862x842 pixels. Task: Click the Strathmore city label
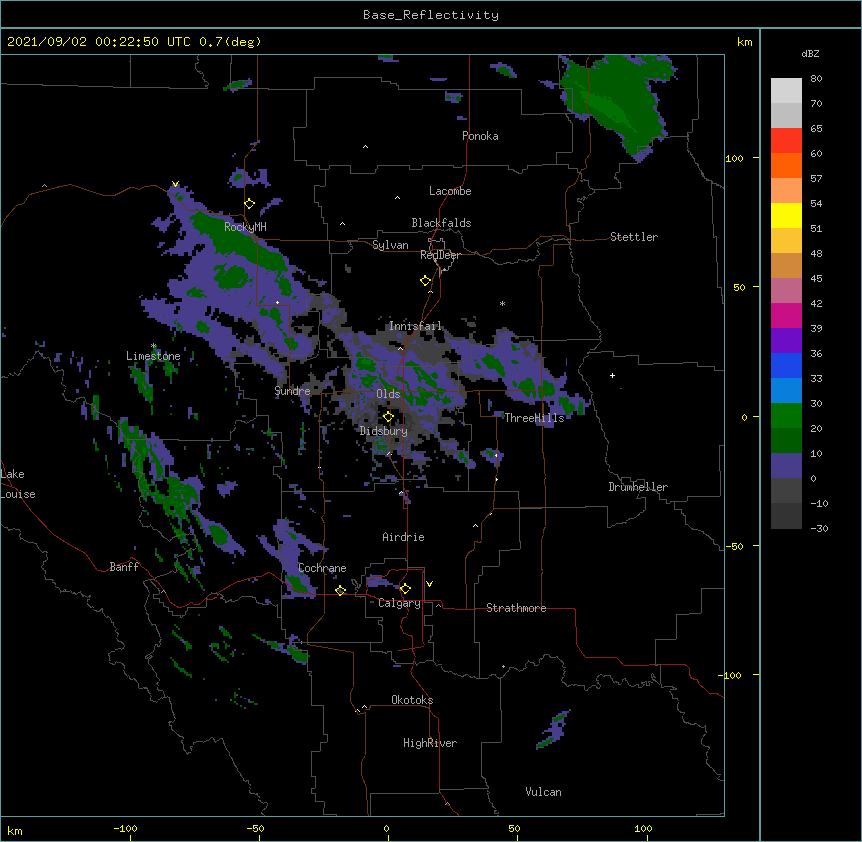[x=516, y=608]
